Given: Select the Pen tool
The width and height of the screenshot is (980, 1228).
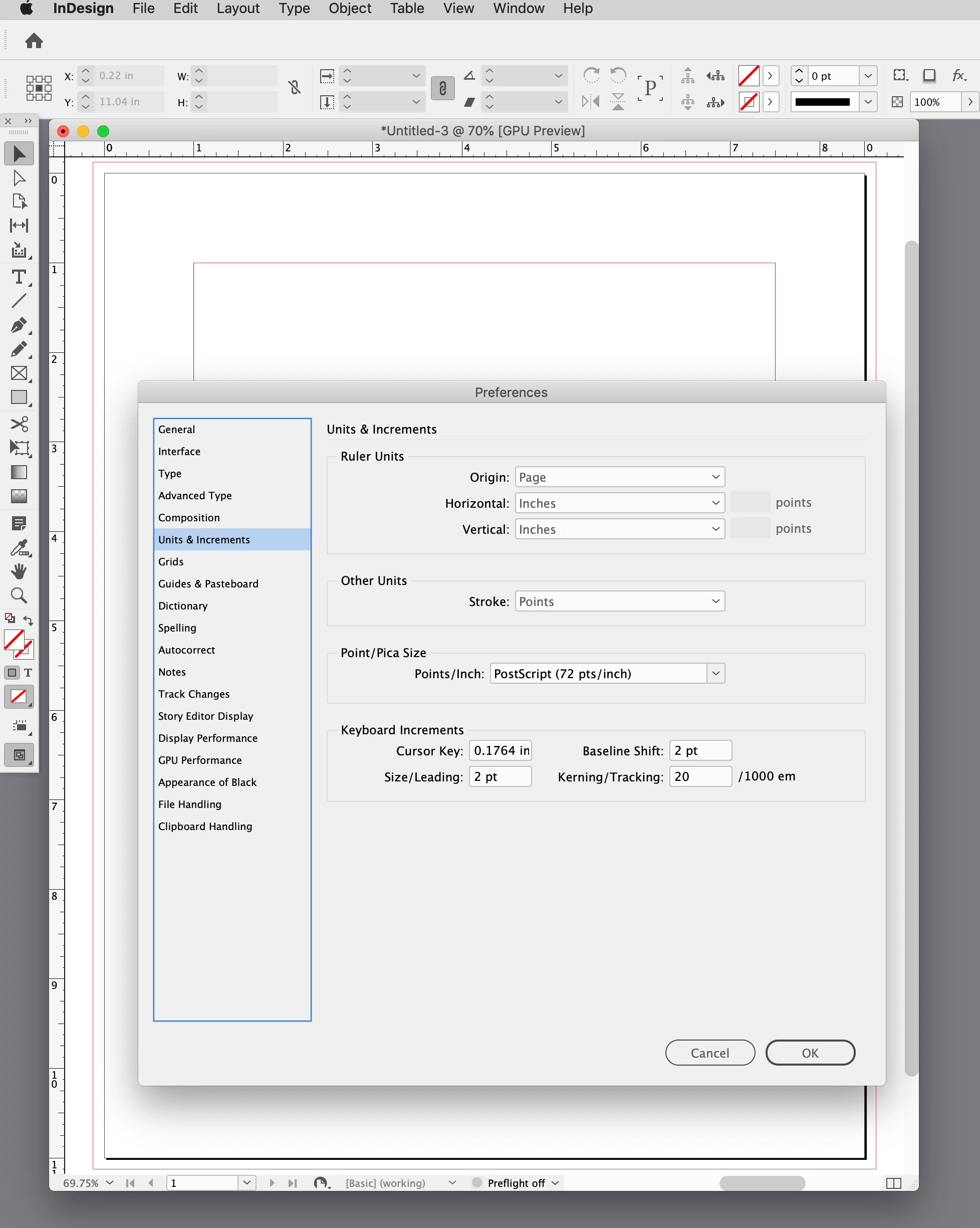Looking at the screenshot, I should click(19, 325).
